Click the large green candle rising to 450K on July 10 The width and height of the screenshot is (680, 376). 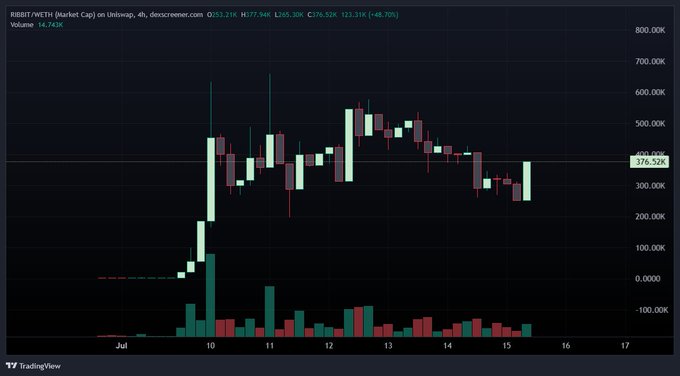tap(211, 180)
